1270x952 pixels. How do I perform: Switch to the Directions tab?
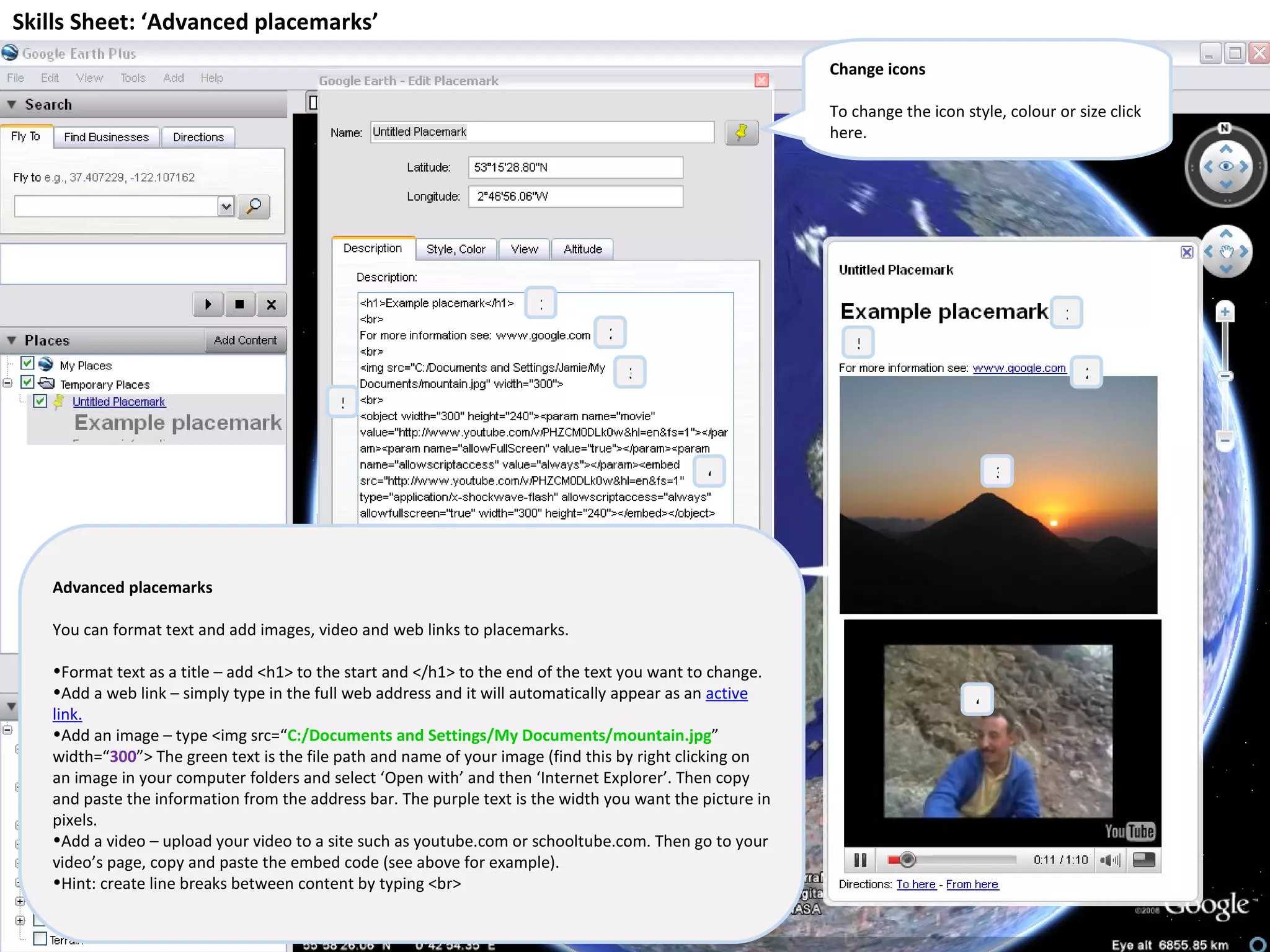pyautogui.click(x=198, y=137)
